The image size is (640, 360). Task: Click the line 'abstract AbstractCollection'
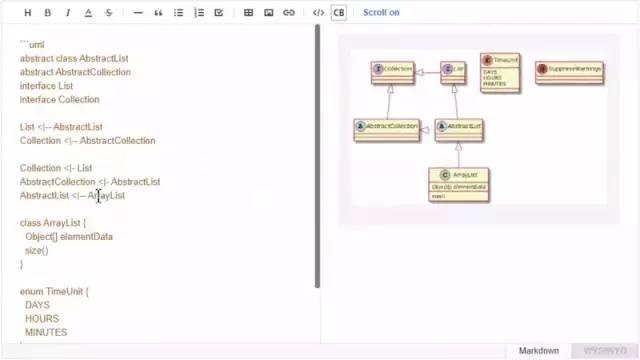click(75, 72)
